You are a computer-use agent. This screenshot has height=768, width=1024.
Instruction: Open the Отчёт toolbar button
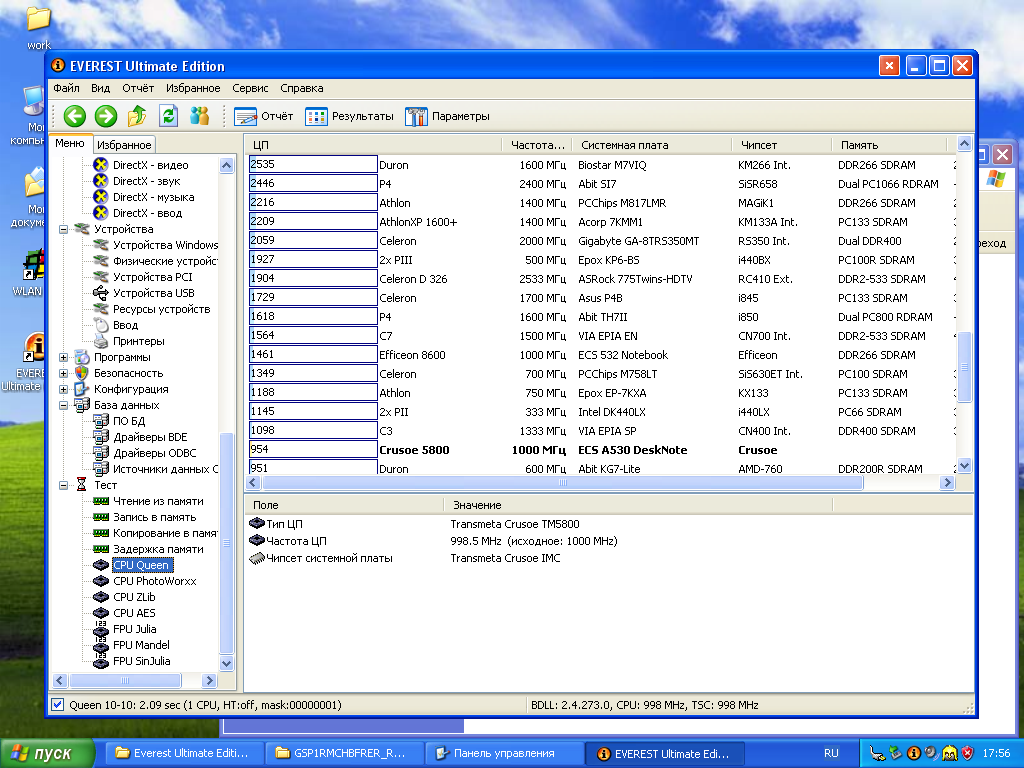pyautogui.click(x=264, y=116)
